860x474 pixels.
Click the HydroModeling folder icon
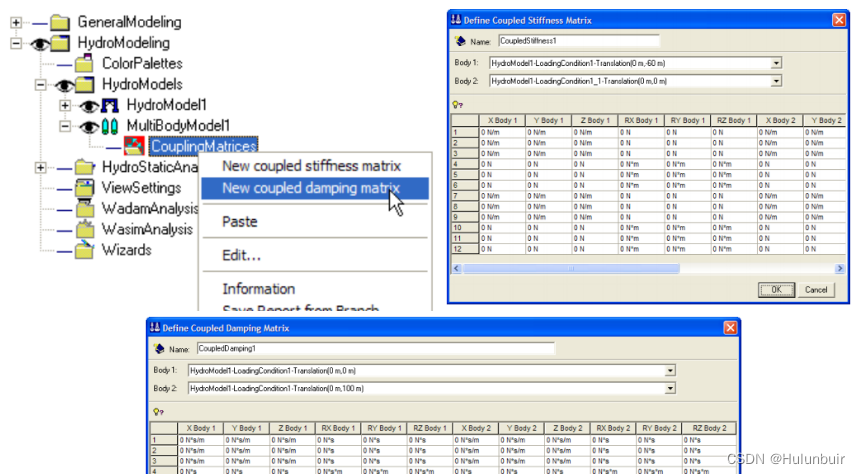(x=60, y=43)
